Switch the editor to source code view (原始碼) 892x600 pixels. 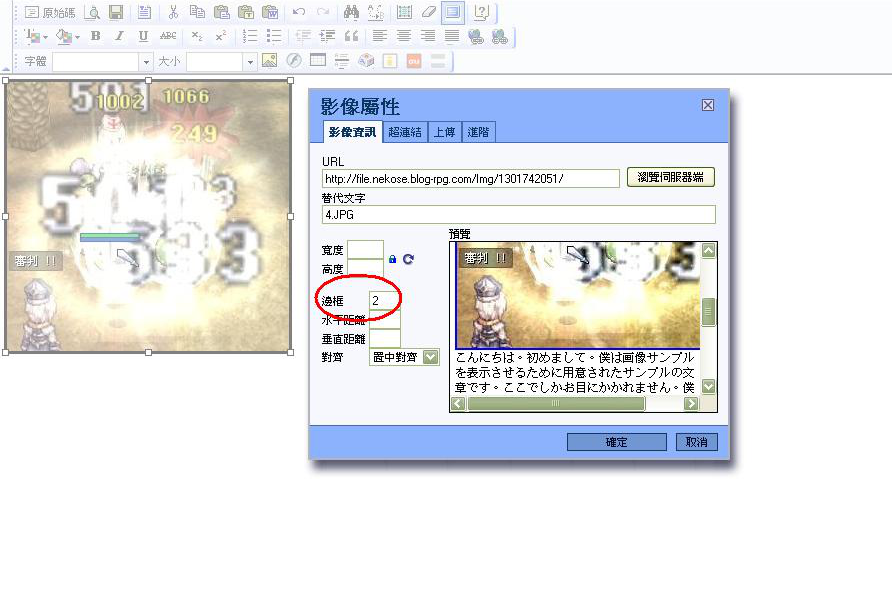pyautogui.click(x=50, y=12)
